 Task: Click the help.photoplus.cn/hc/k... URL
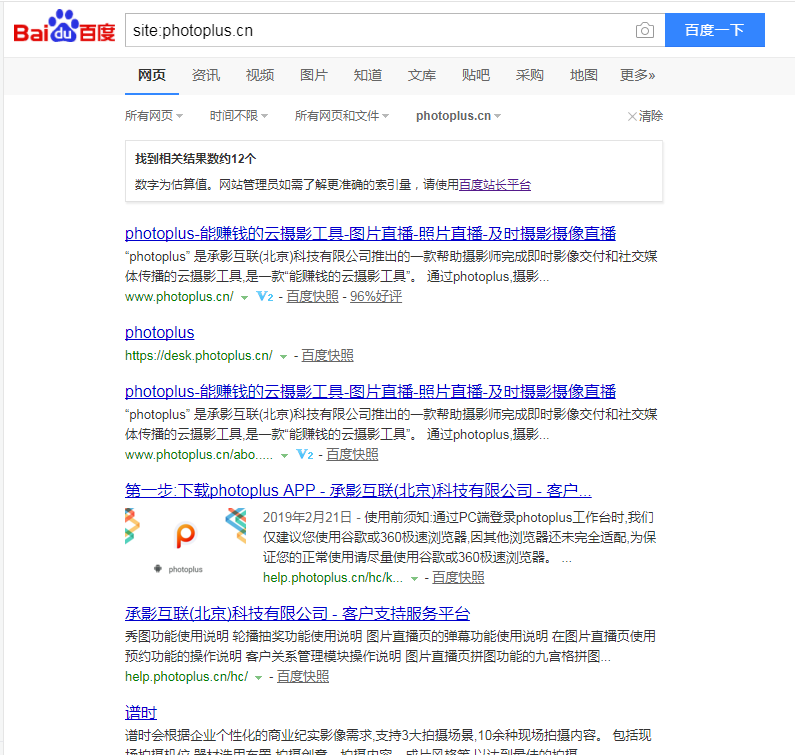pos(333,578)
